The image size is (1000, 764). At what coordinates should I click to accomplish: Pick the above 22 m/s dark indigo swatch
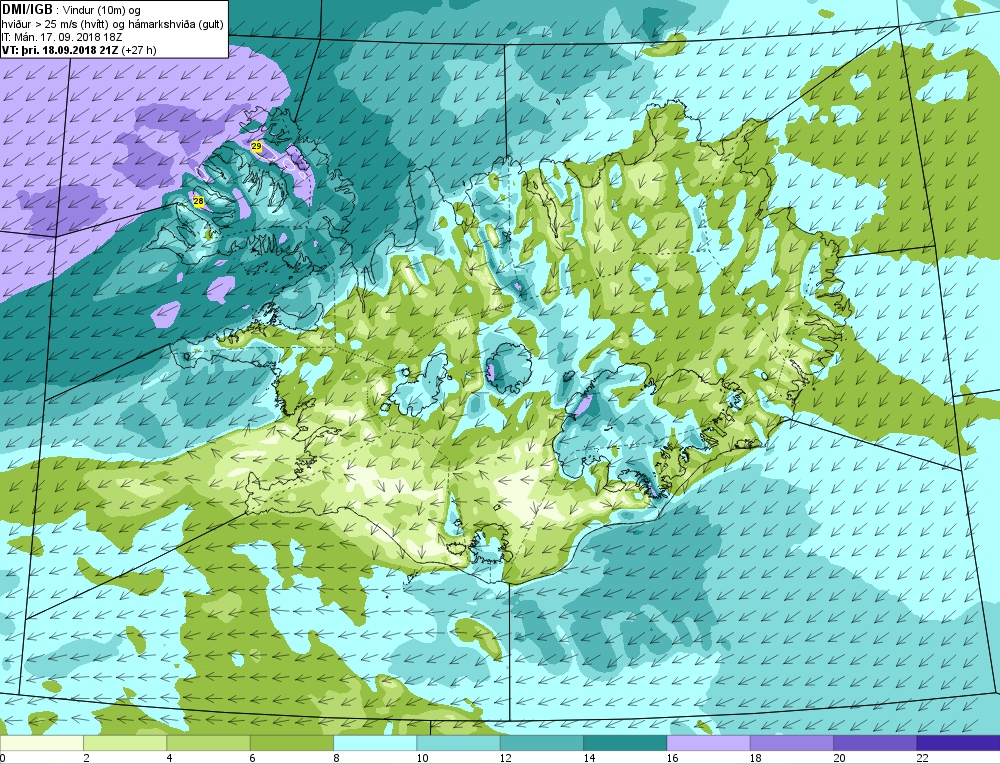(x=958, y=743)
